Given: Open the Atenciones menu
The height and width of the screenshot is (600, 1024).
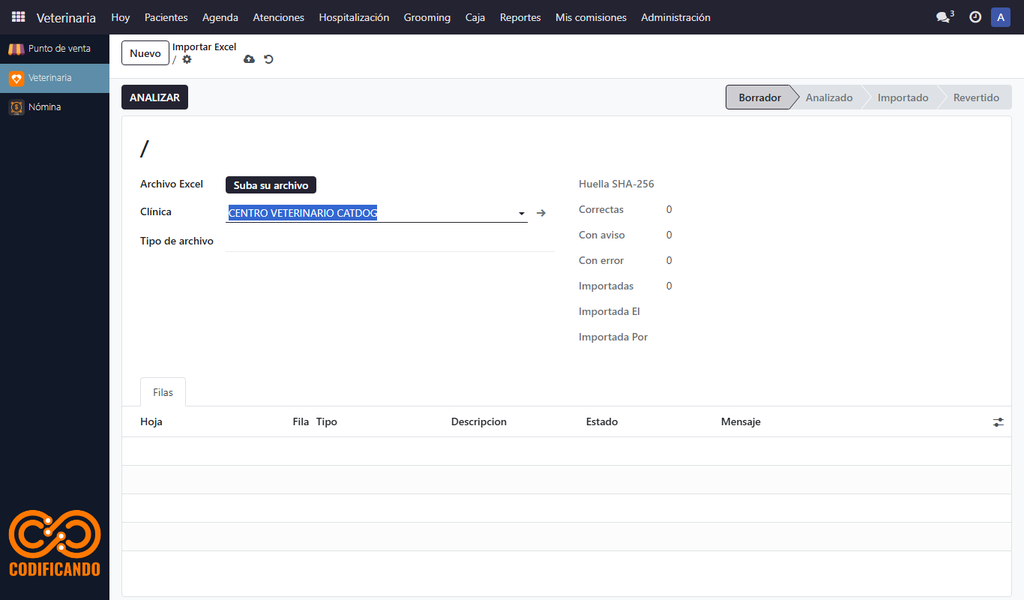Looking at the screenshot, I should point(278,17).
